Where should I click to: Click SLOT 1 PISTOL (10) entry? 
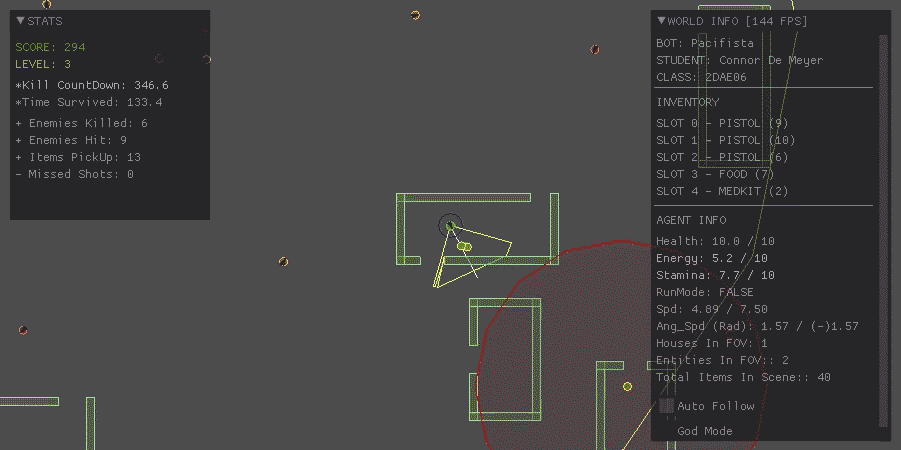(726, 140)
